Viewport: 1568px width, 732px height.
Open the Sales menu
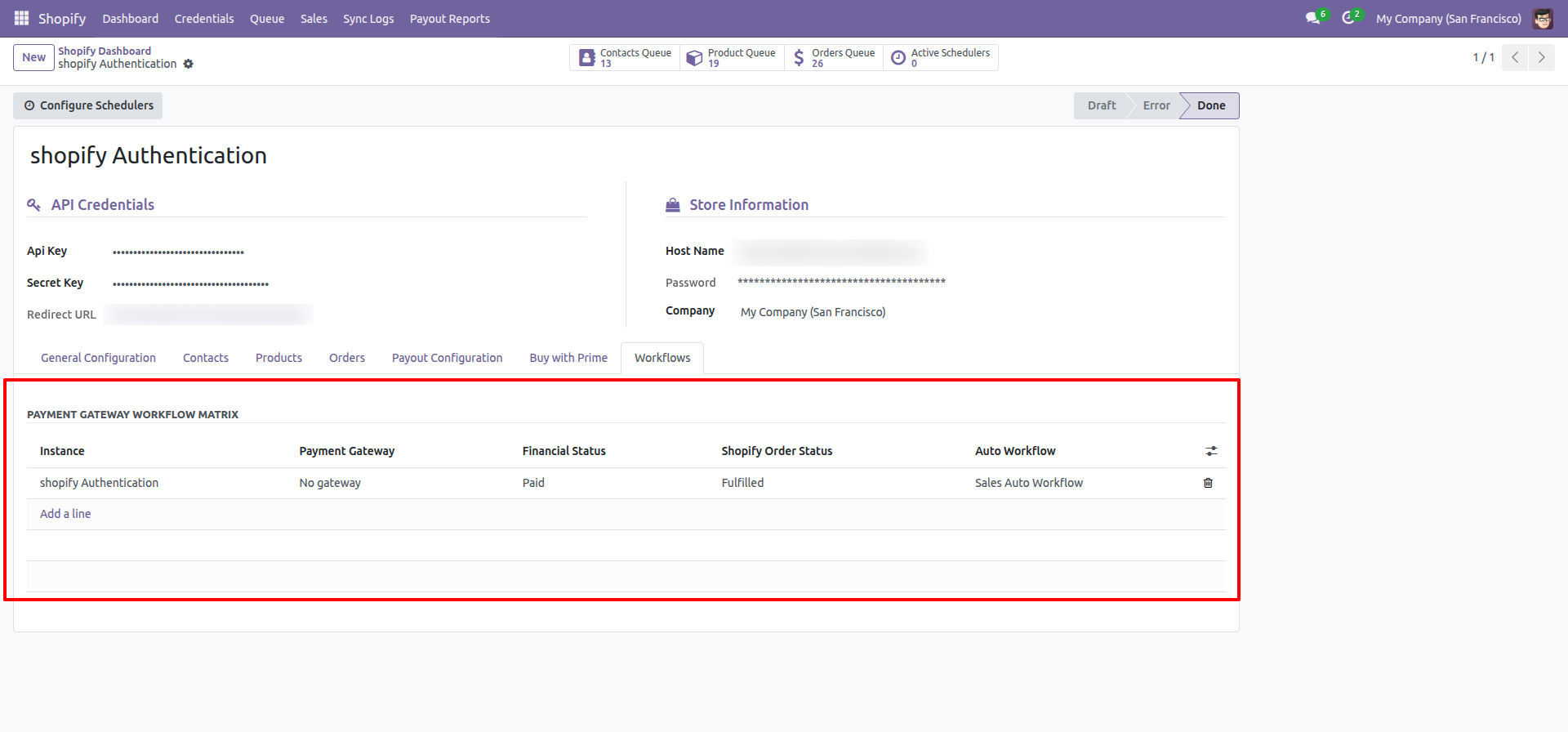314,18
